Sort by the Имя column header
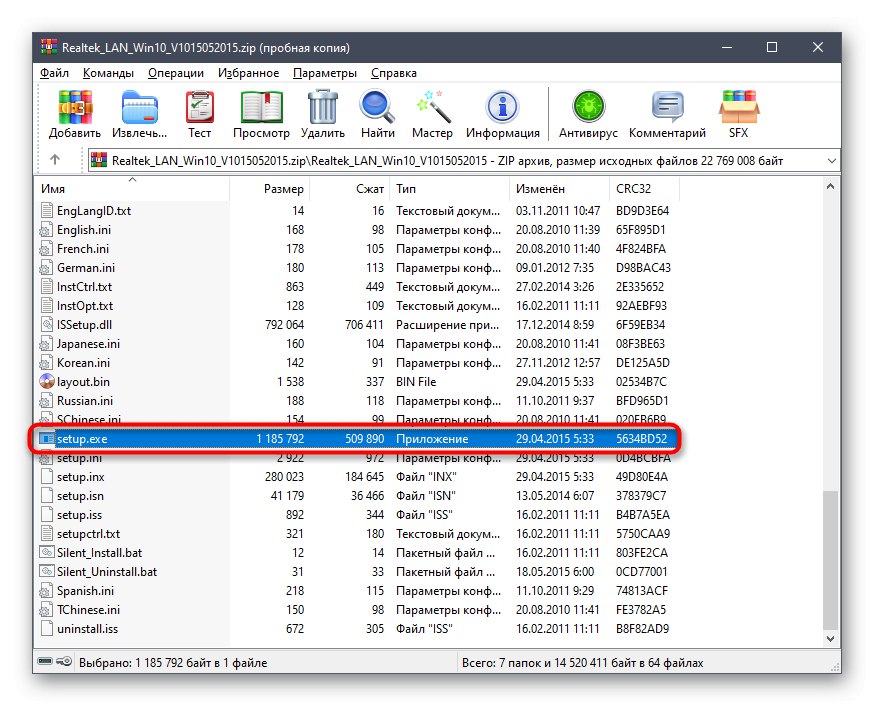Image resolution: width=874 pixels, height=706 pixels. pos(133,188)
